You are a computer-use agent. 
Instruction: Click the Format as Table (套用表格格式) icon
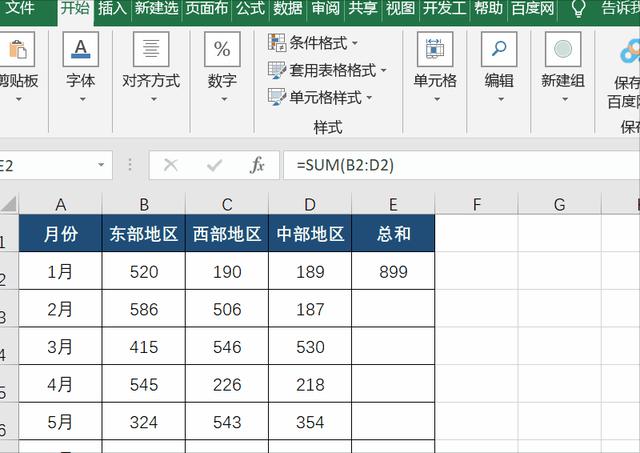click(277, 70)
